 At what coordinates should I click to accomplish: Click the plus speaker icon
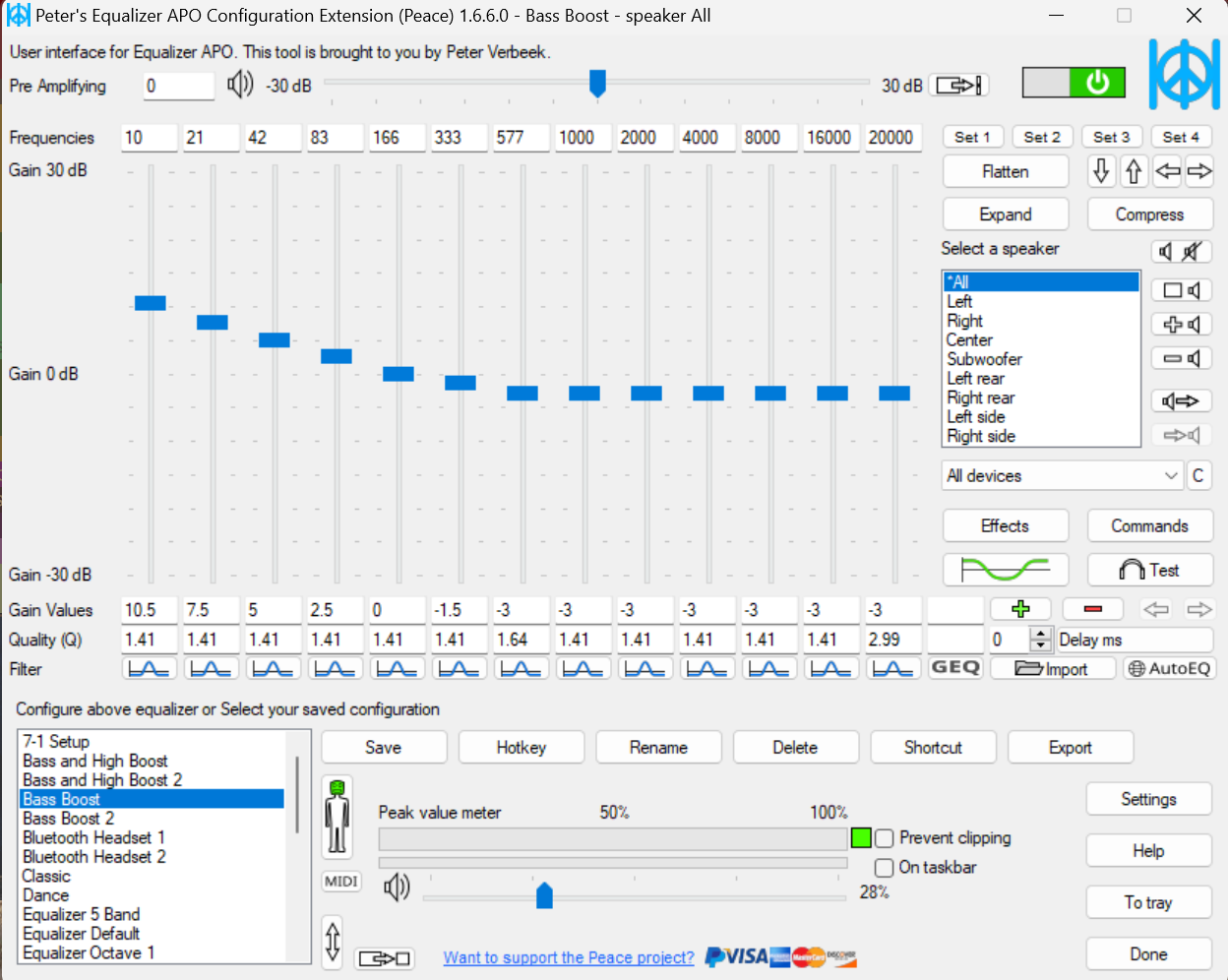pos(1181,325)
